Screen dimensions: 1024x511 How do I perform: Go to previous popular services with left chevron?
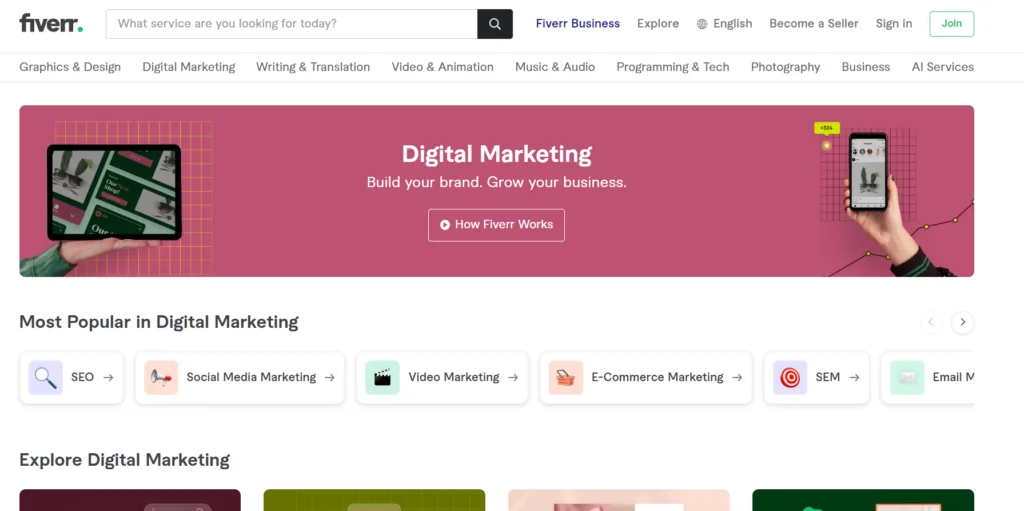coord(931,322)
